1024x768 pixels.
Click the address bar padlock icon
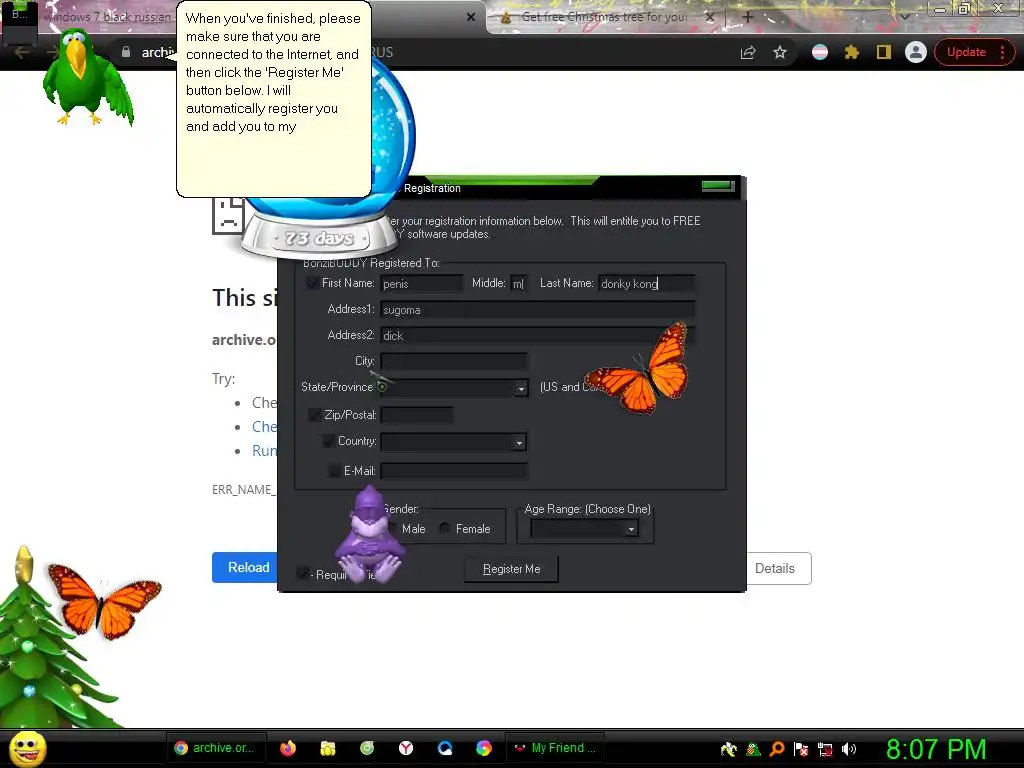coord(125,52)
